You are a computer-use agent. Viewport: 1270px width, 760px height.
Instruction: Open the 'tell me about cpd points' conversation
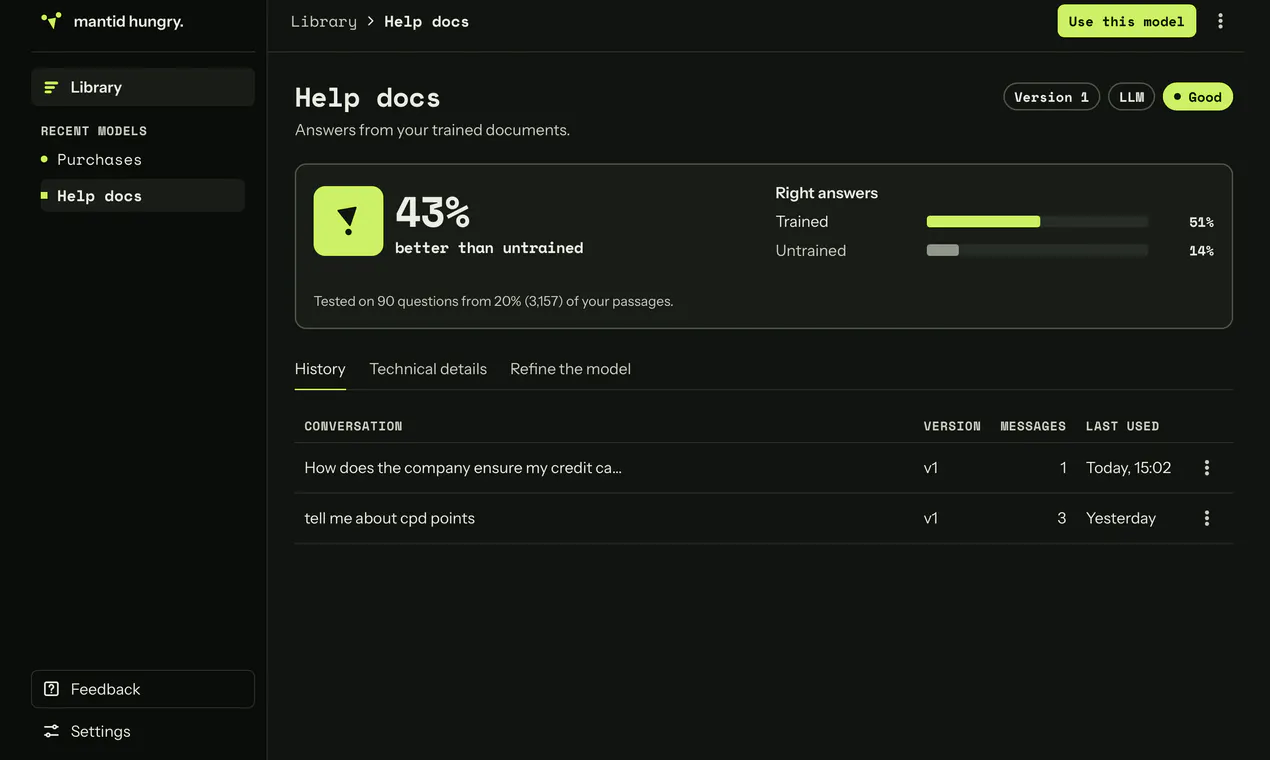tap(764, 518)
